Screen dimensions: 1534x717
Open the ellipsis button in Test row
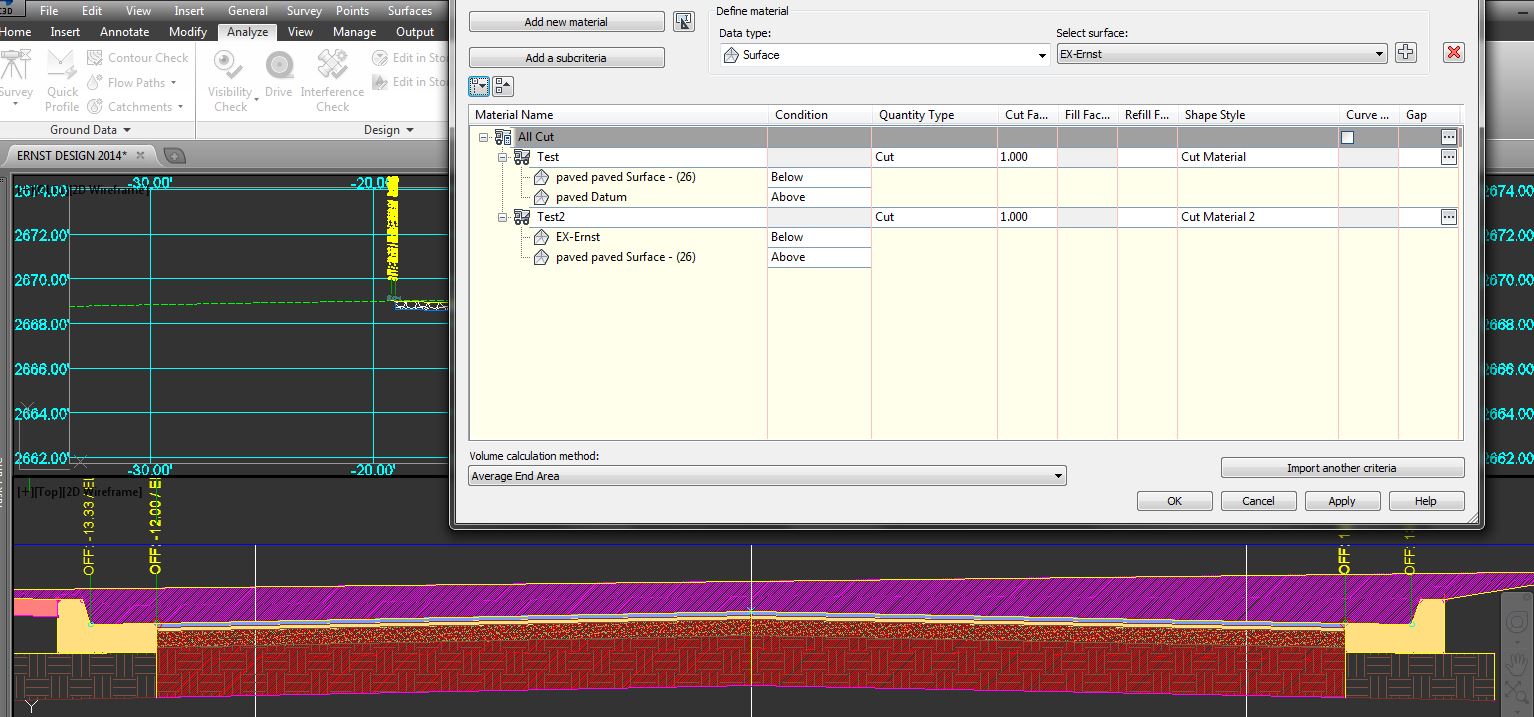[1448, 157]
